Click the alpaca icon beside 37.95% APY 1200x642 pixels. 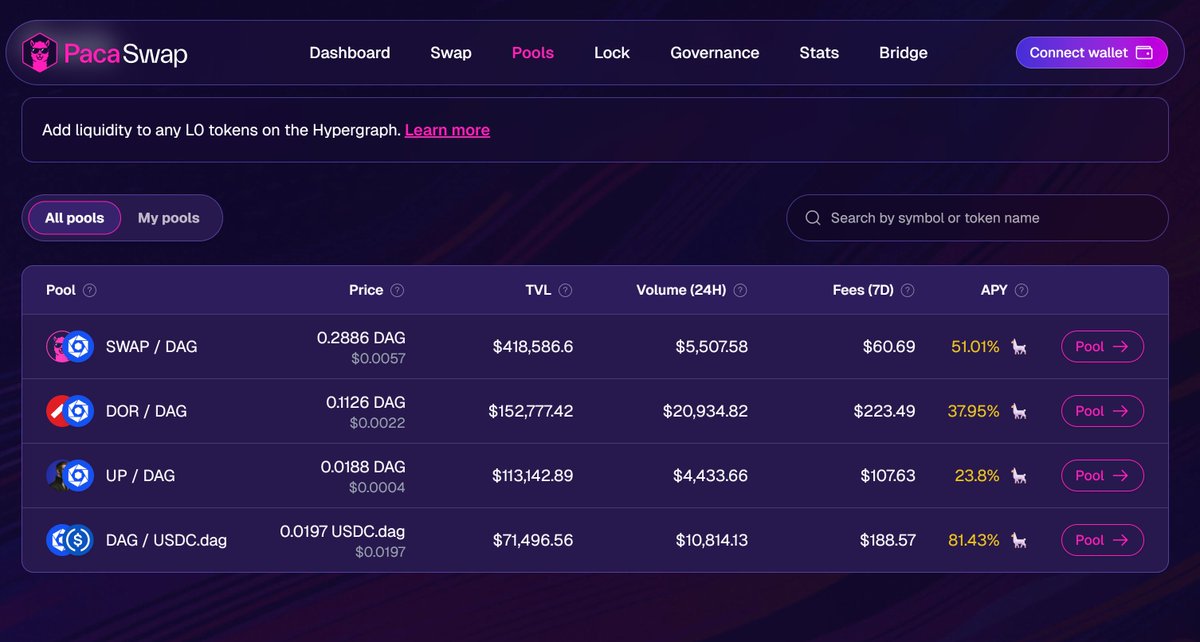pyautogui.click(x=1019, y=411)
